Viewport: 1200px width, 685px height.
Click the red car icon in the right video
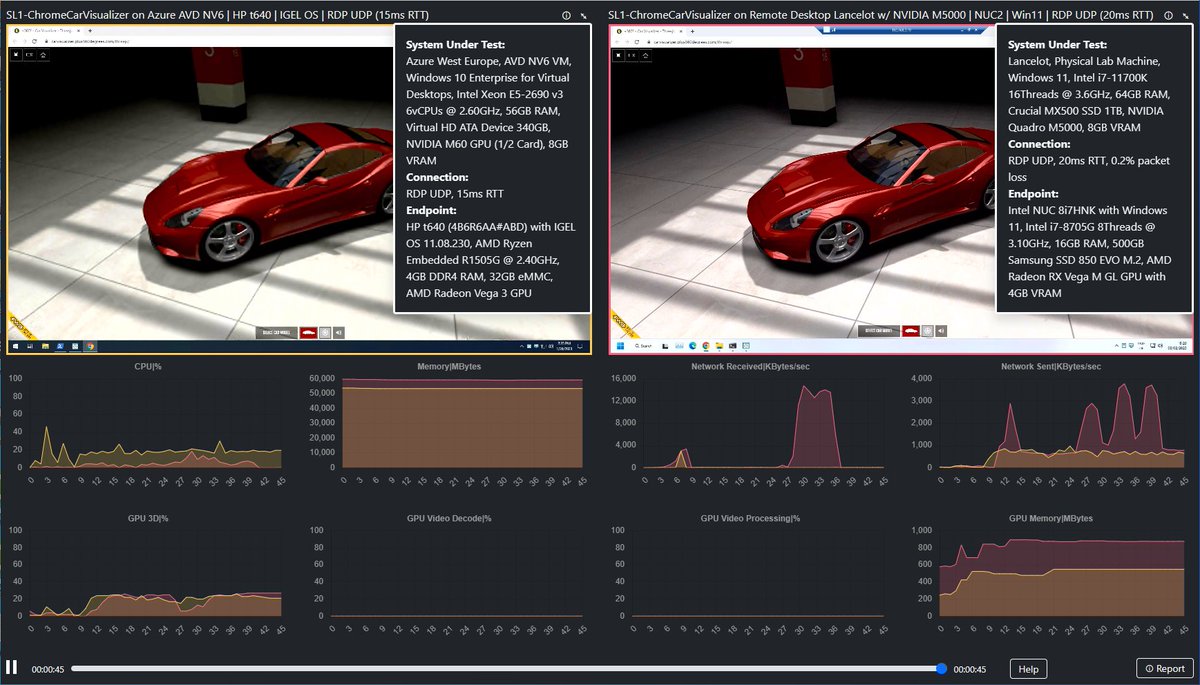click(x=911, y=331)
